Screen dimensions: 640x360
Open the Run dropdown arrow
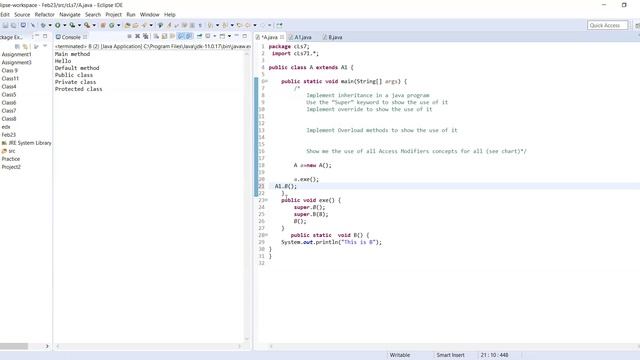tap(64, 25)
